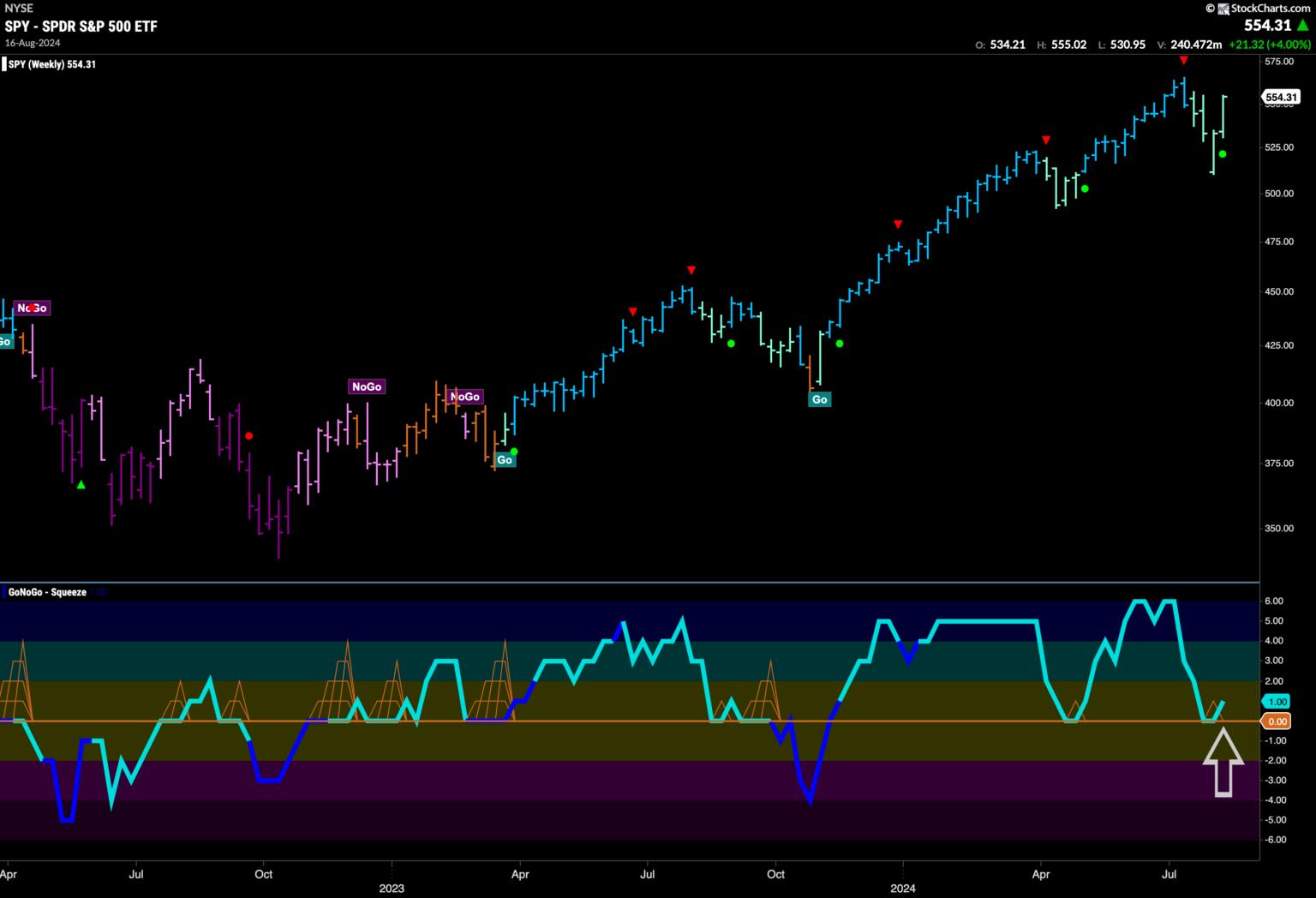Click the green up triangle beside 554.31
This screenshot has height=898, width=1316.
click(1303, 27)
